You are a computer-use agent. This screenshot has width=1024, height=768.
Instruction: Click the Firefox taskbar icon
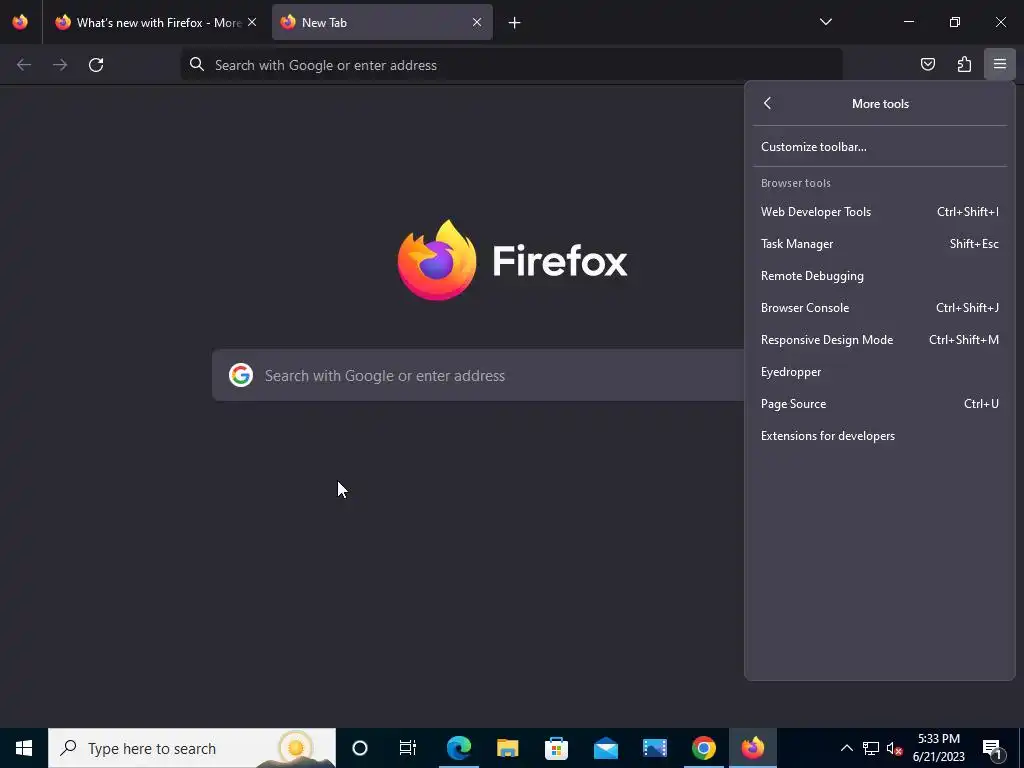pos(752,748)
